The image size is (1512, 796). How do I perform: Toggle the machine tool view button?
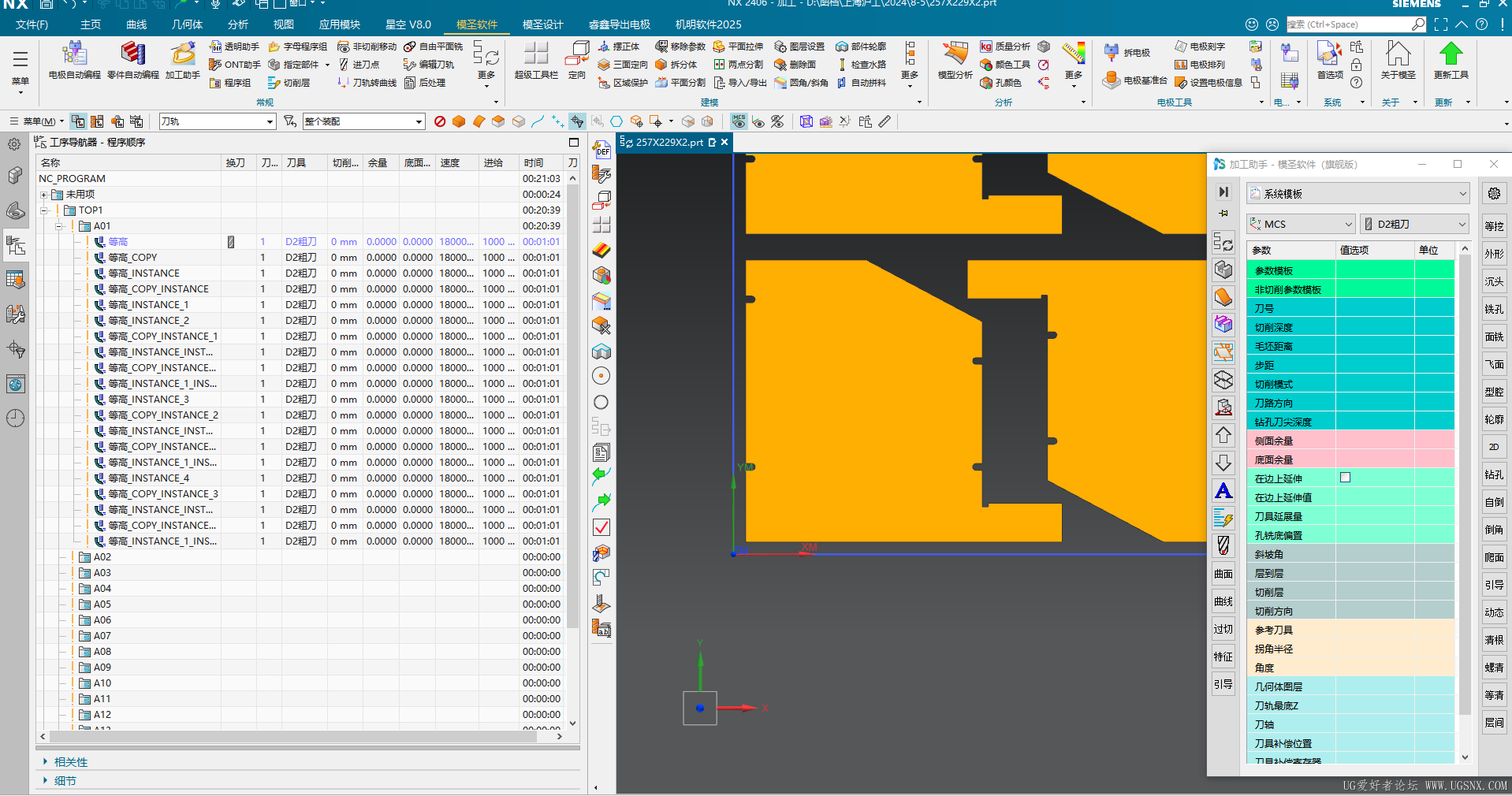[x=98, y=121]
